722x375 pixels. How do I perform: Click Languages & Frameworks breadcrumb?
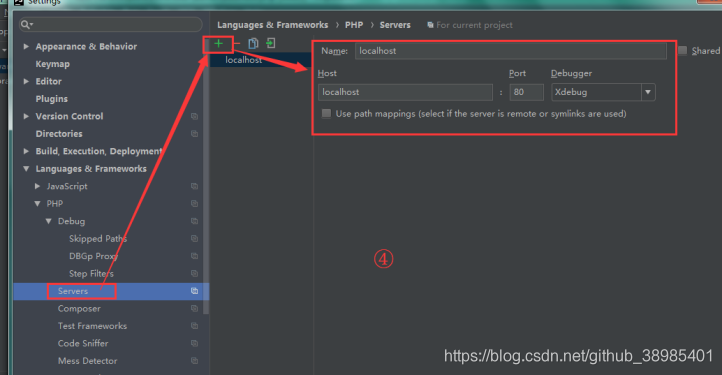tap(273, 25)
